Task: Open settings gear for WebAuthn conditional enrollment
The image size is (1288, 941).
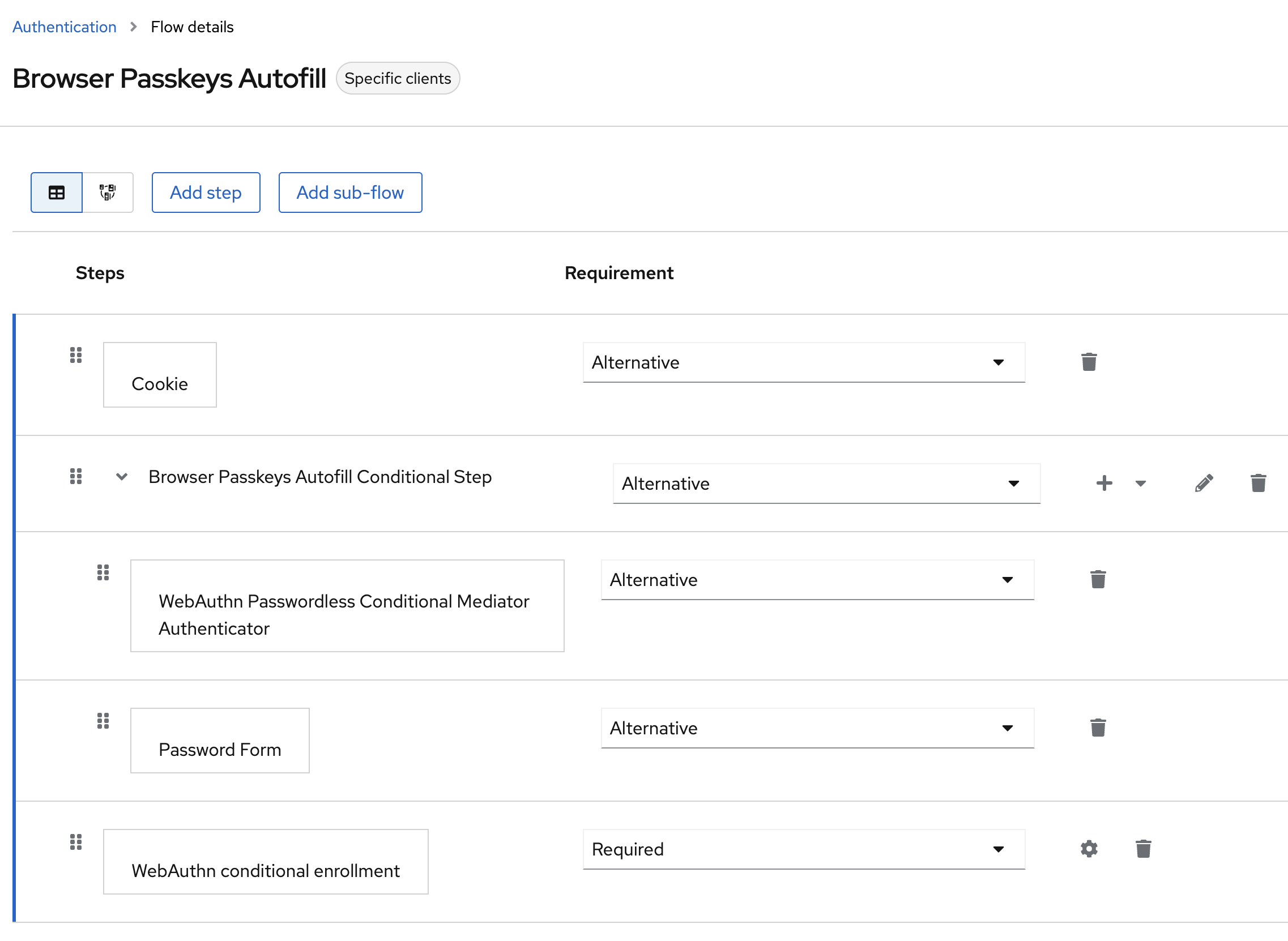Action: [x=1089, y=849]
